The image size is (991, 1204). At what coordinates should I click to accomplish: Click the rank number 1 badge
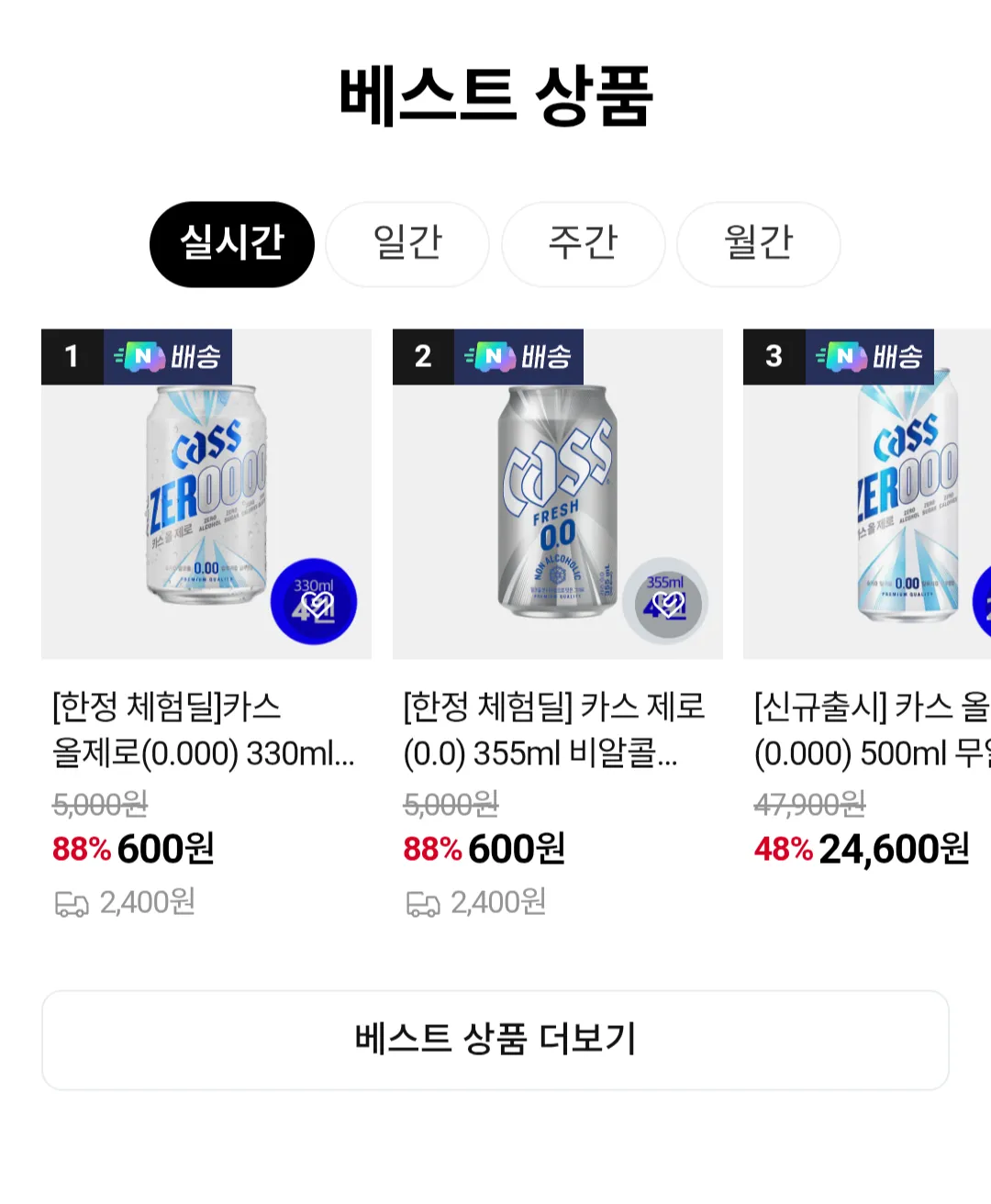pos(72,356)
